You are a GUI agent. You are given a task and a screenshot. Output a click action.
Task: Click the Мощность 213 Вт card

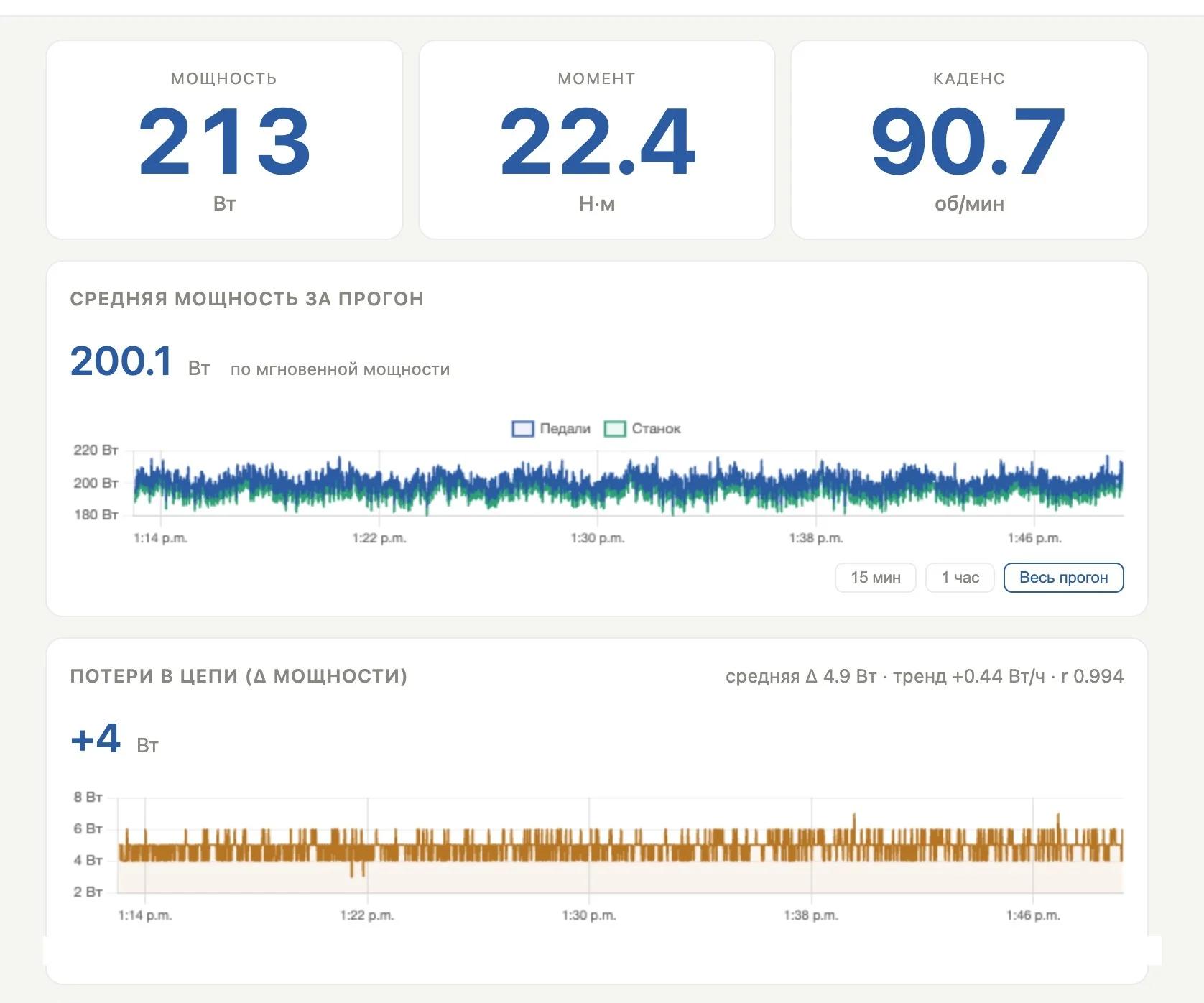click(224, 140)
